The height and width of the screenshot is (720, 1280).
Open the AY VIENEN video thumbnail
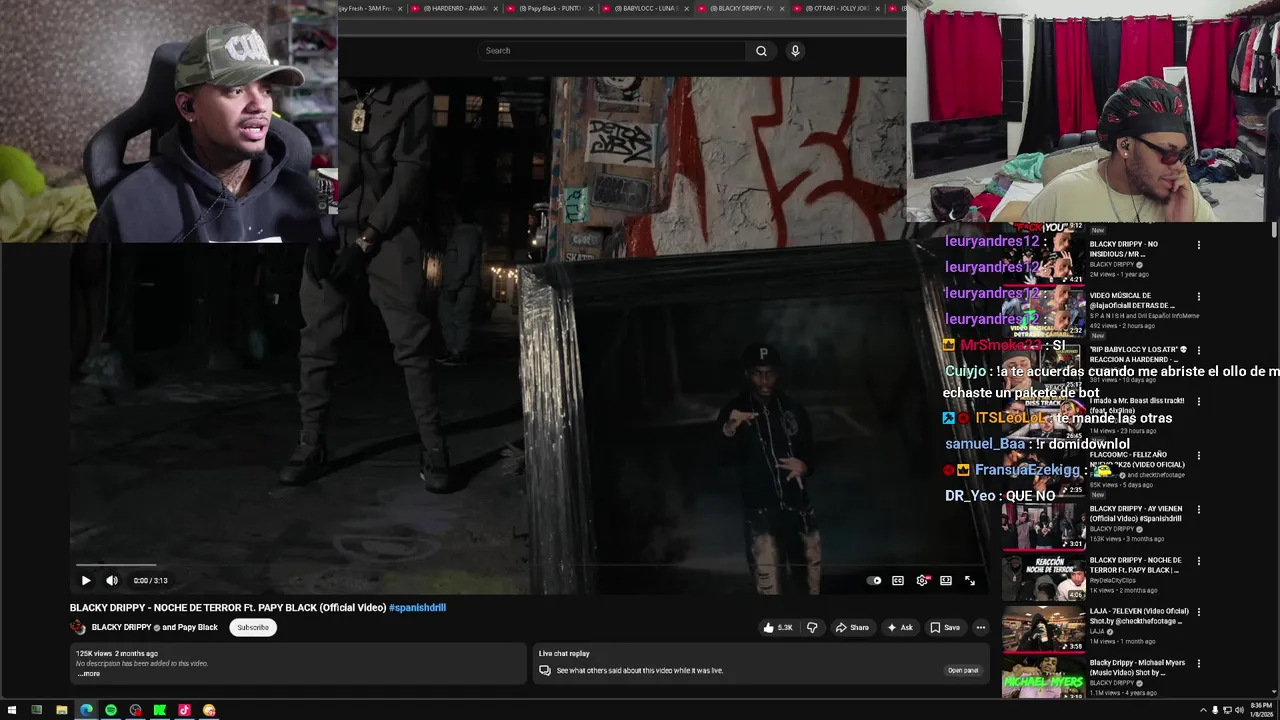[1044, 527]
